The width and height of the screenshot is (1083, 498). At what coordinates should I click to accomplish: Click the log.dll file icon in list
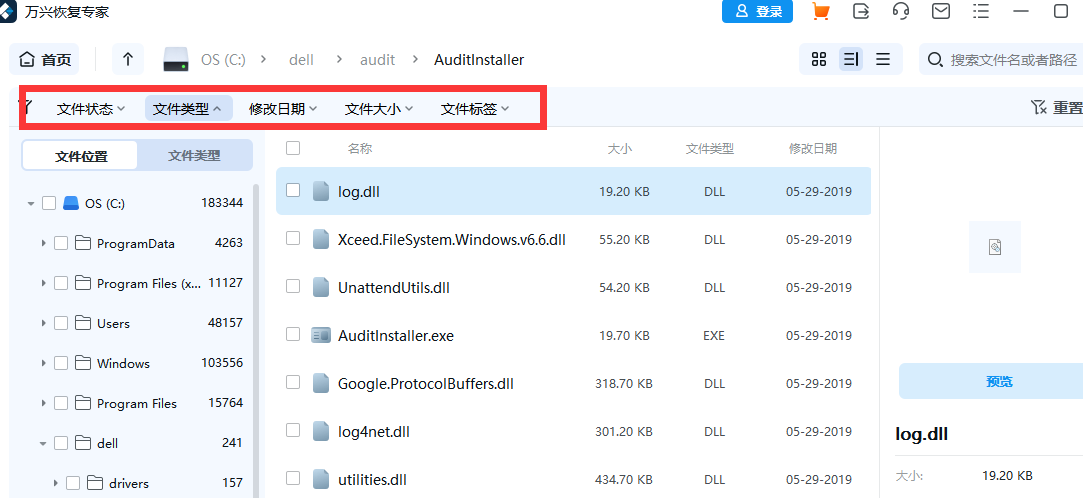tap(320, 191)
